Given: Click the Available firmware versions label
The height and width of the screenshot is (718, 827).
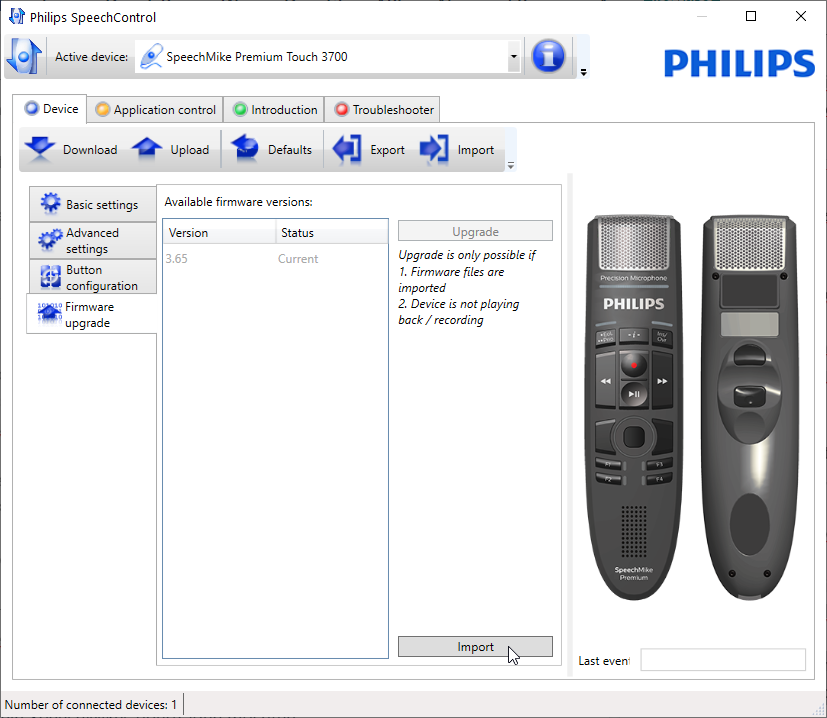Looking at the screenshot, I should click(238, 202).
